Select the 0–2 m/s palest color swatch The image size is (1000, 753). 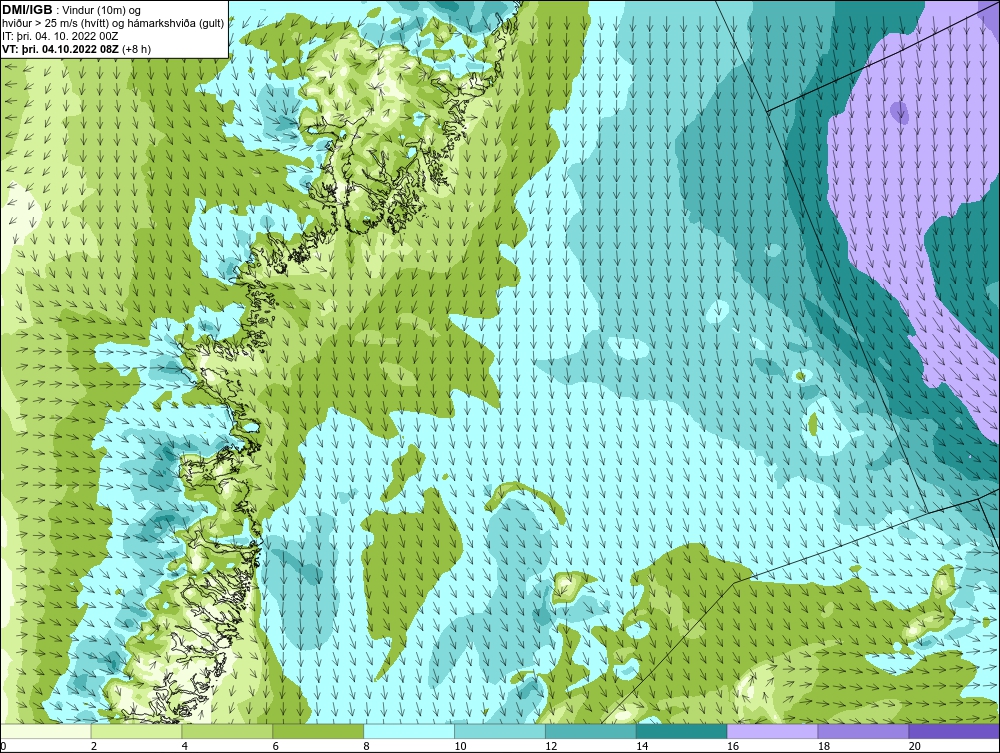pyautogui.click(x=46, y=731)
